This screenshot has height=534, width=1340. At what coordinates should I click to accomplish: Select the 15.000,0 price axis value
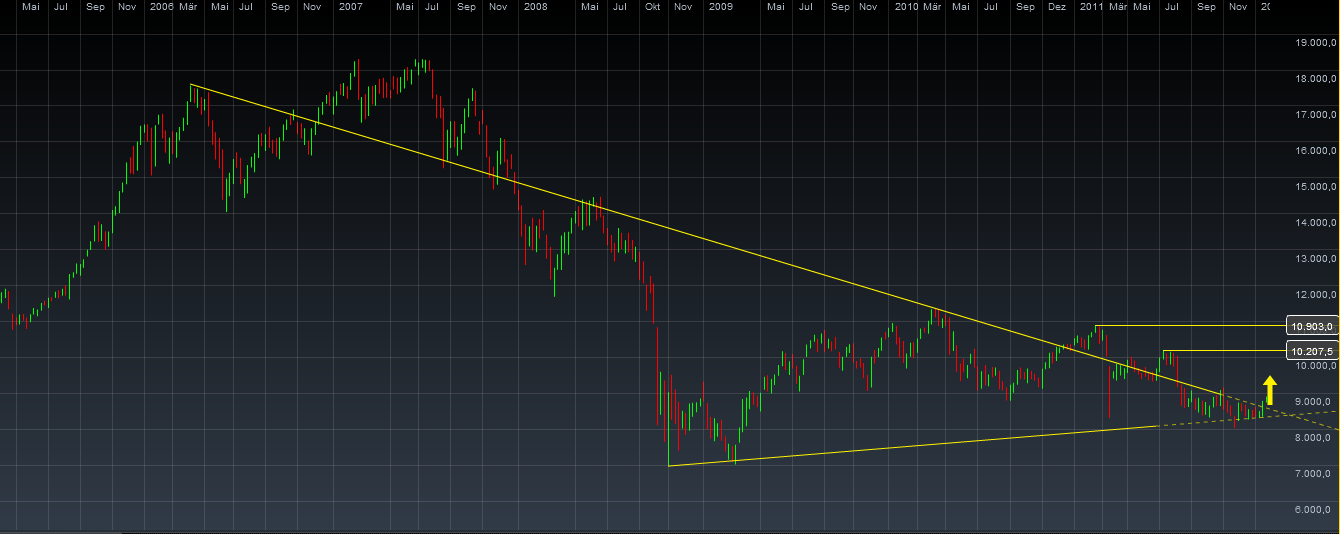click(1316, 187)
